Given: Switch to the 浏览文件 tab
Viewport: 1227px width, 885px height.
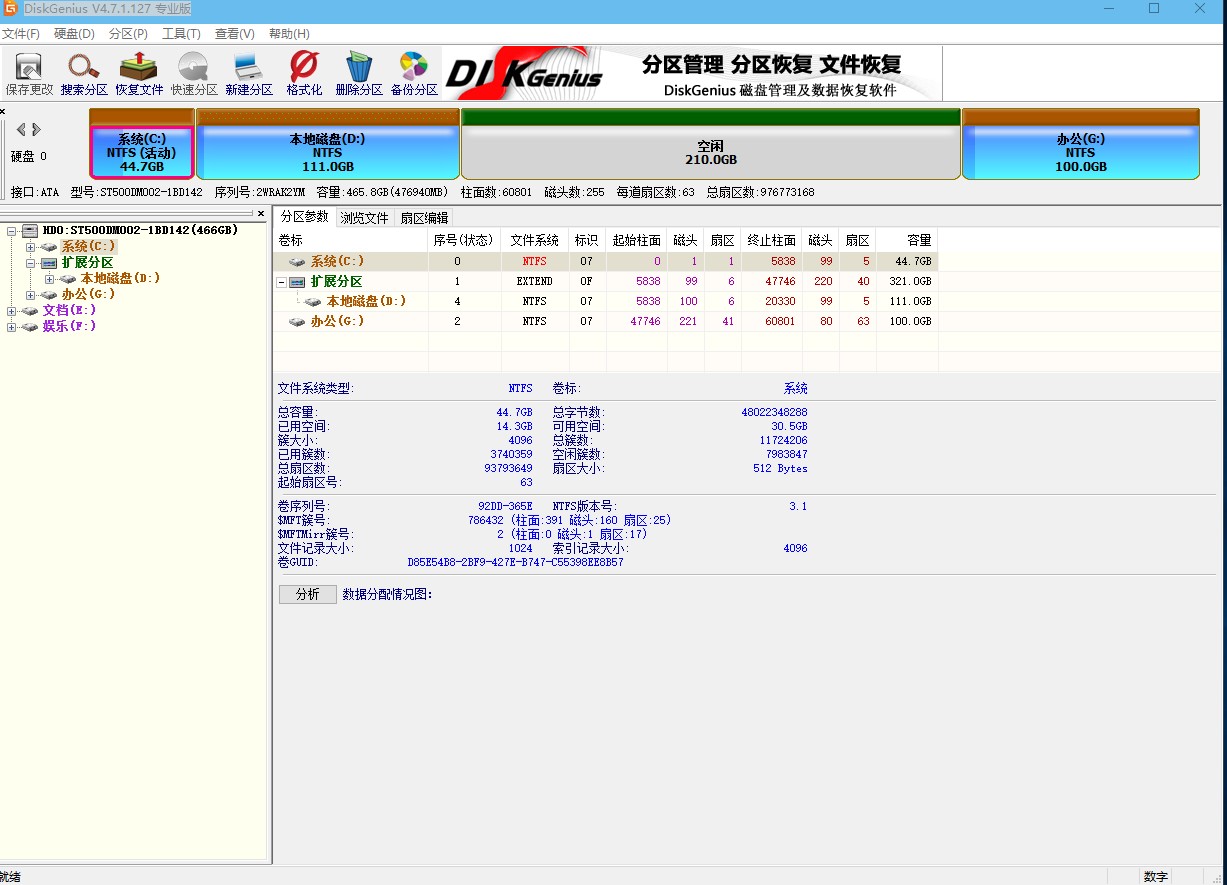Looking at the screenshot, I should 364,218.
